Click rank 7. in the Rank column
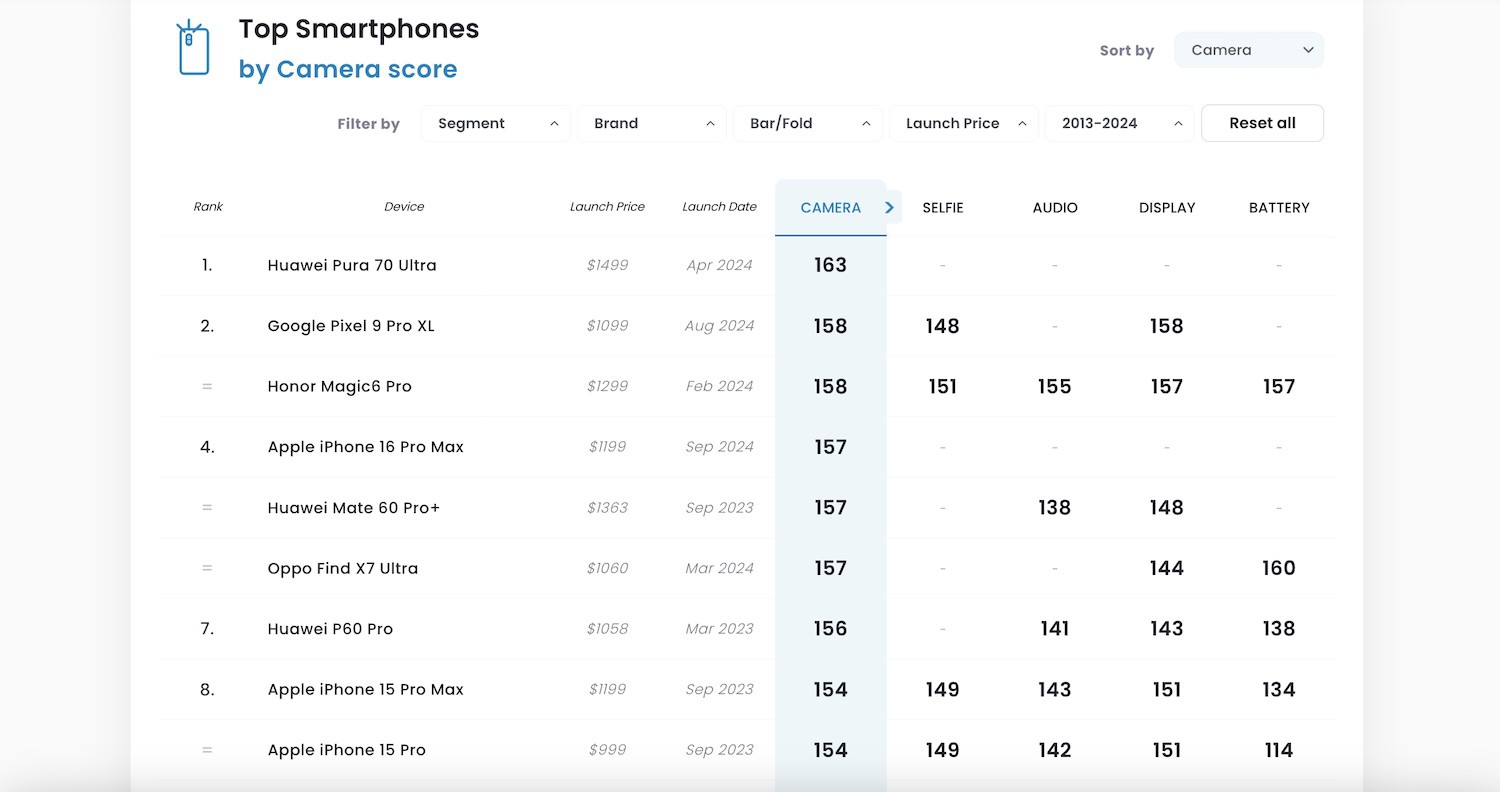Image resolution: width=1500 pixels, height=792 pixels. click(x=207, y=629)
